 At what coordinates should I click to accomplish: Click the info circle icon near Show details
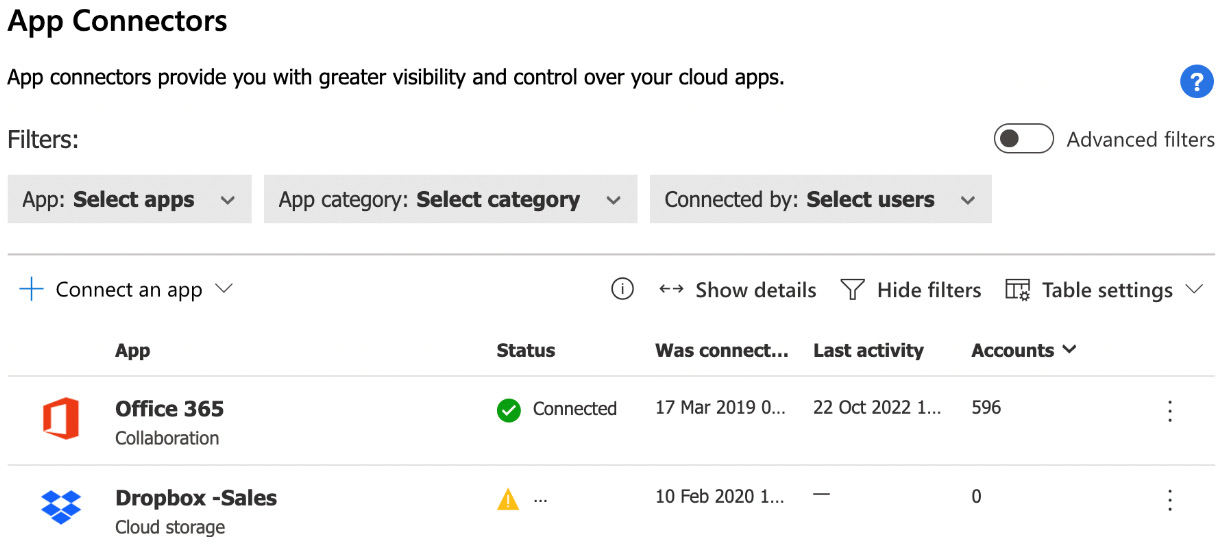(x=622, y=289)
